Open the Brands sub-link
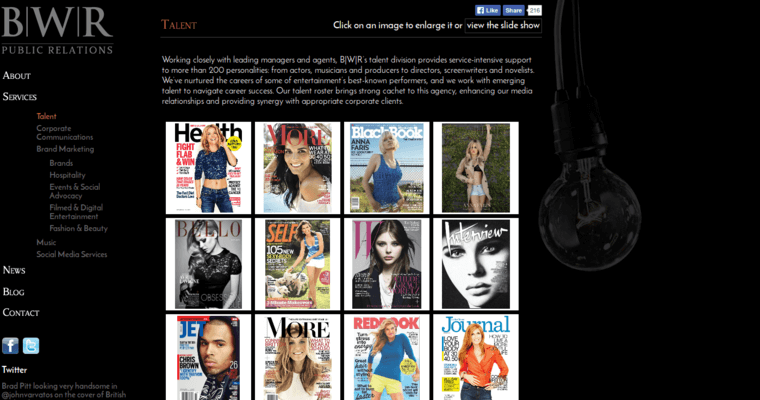This screenshot has width=760, height=400. coord(61,163)
